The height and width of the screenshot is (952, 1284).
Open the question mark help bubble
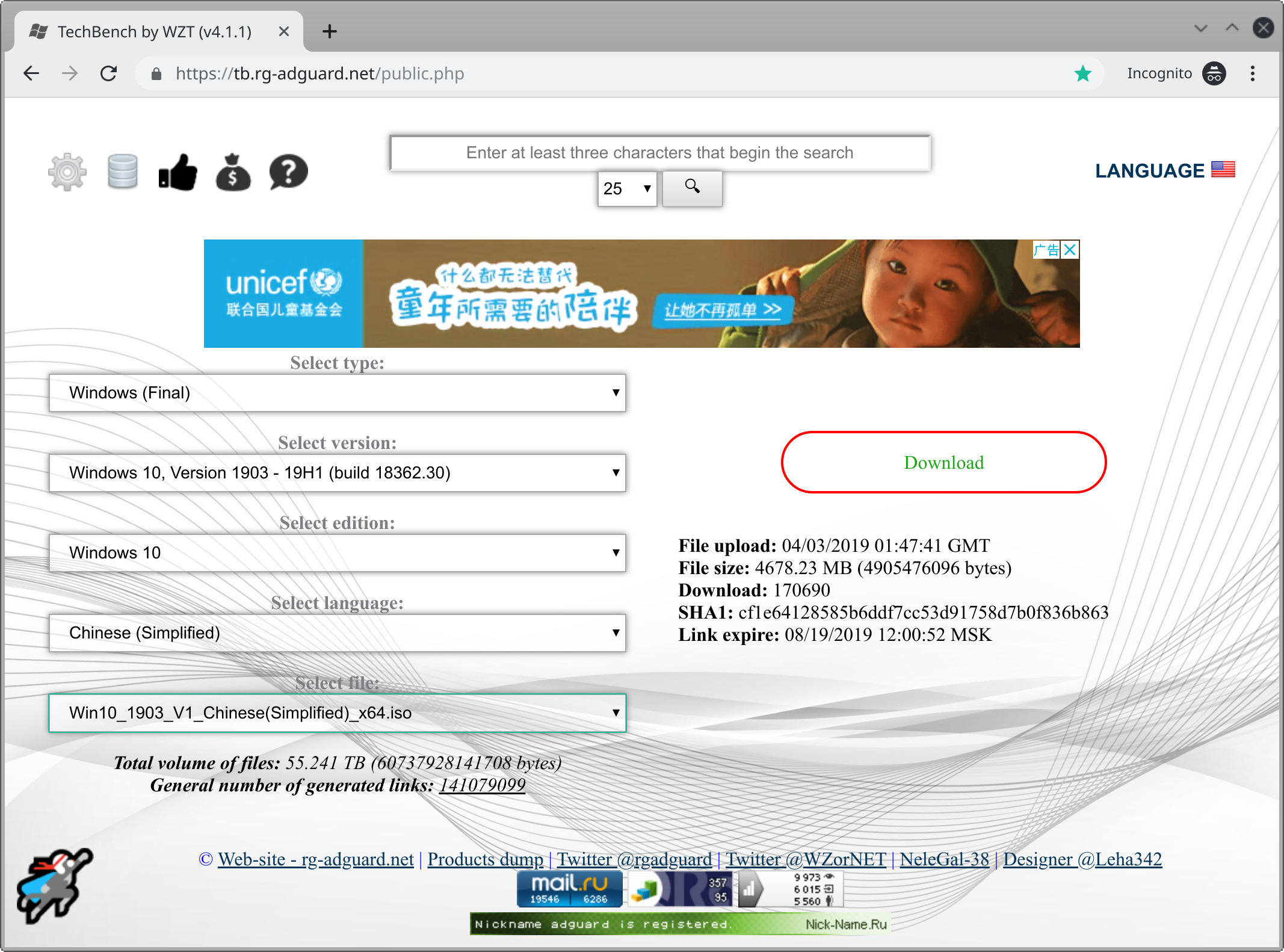(x=288, y=172)
